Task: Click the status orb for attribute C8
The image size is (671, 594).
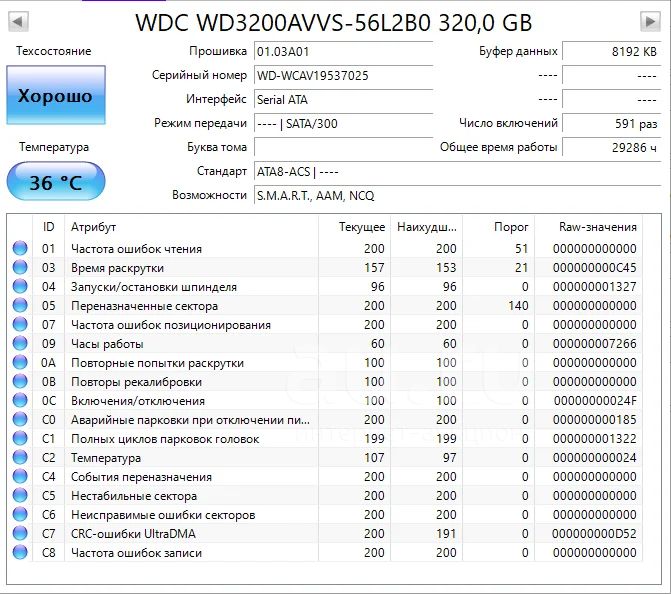Action: 20,552
